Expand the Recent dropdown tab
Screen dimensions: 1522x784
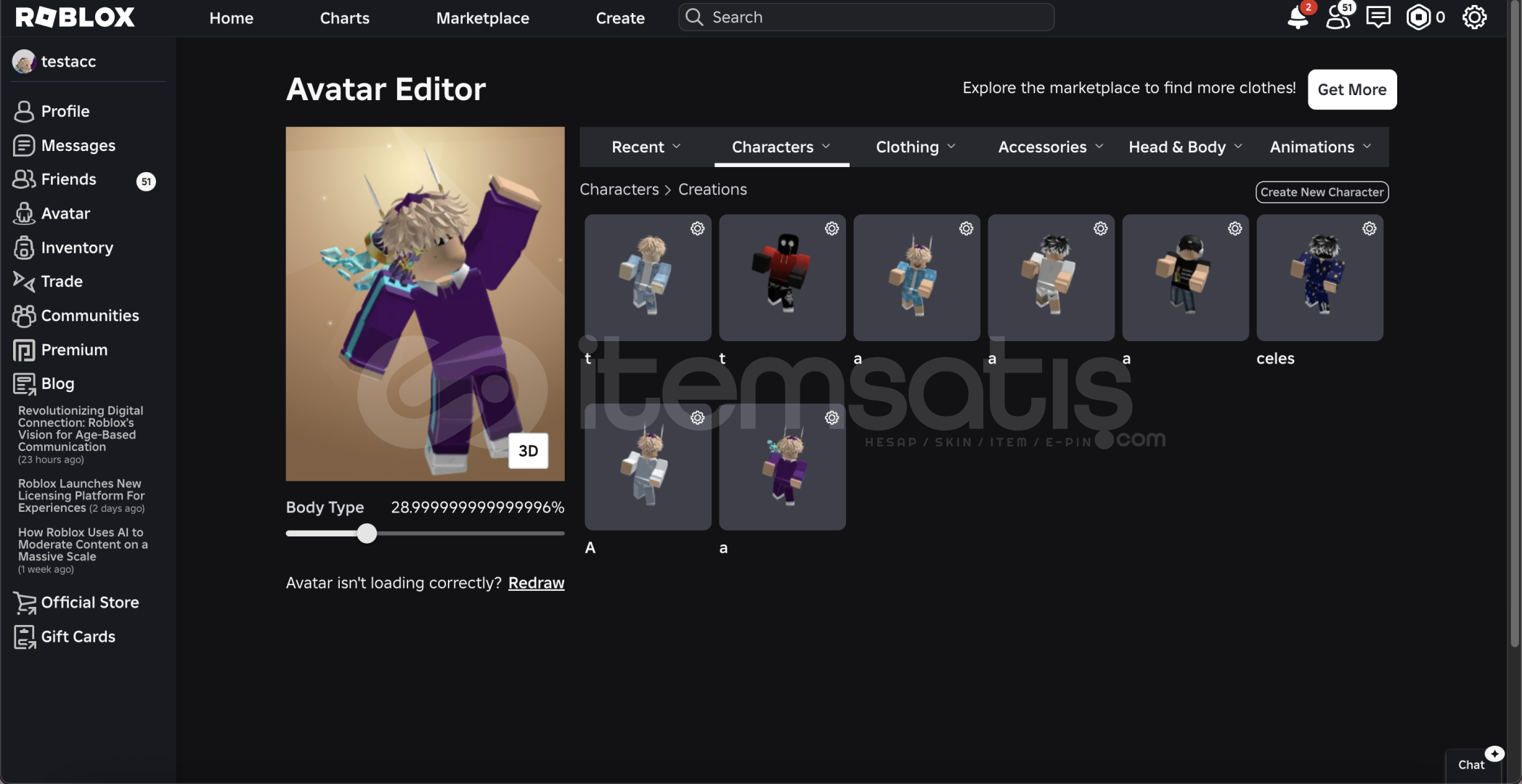646,147
